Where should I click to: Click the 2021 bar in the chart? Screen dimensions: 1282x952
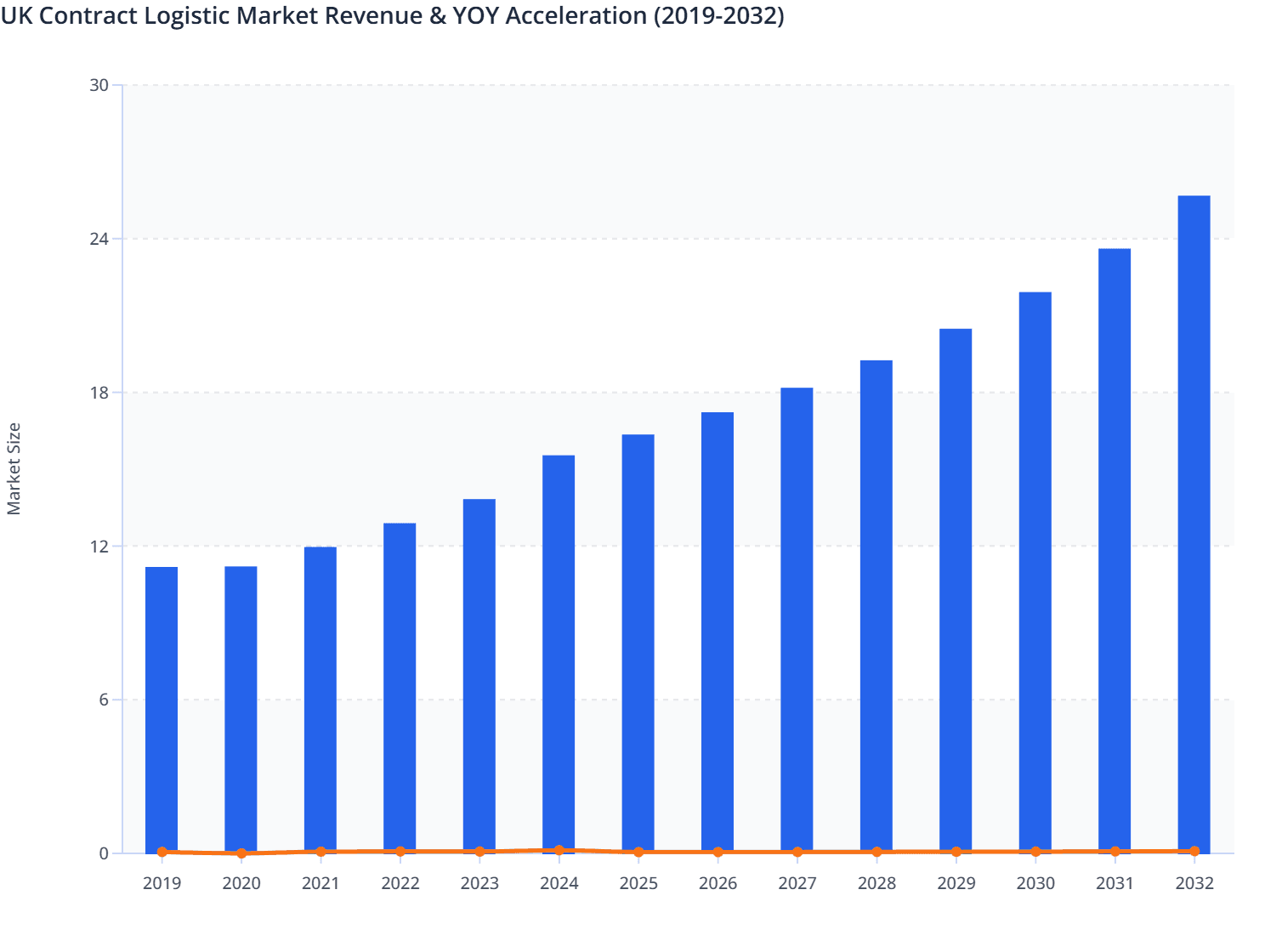[320, 697]
